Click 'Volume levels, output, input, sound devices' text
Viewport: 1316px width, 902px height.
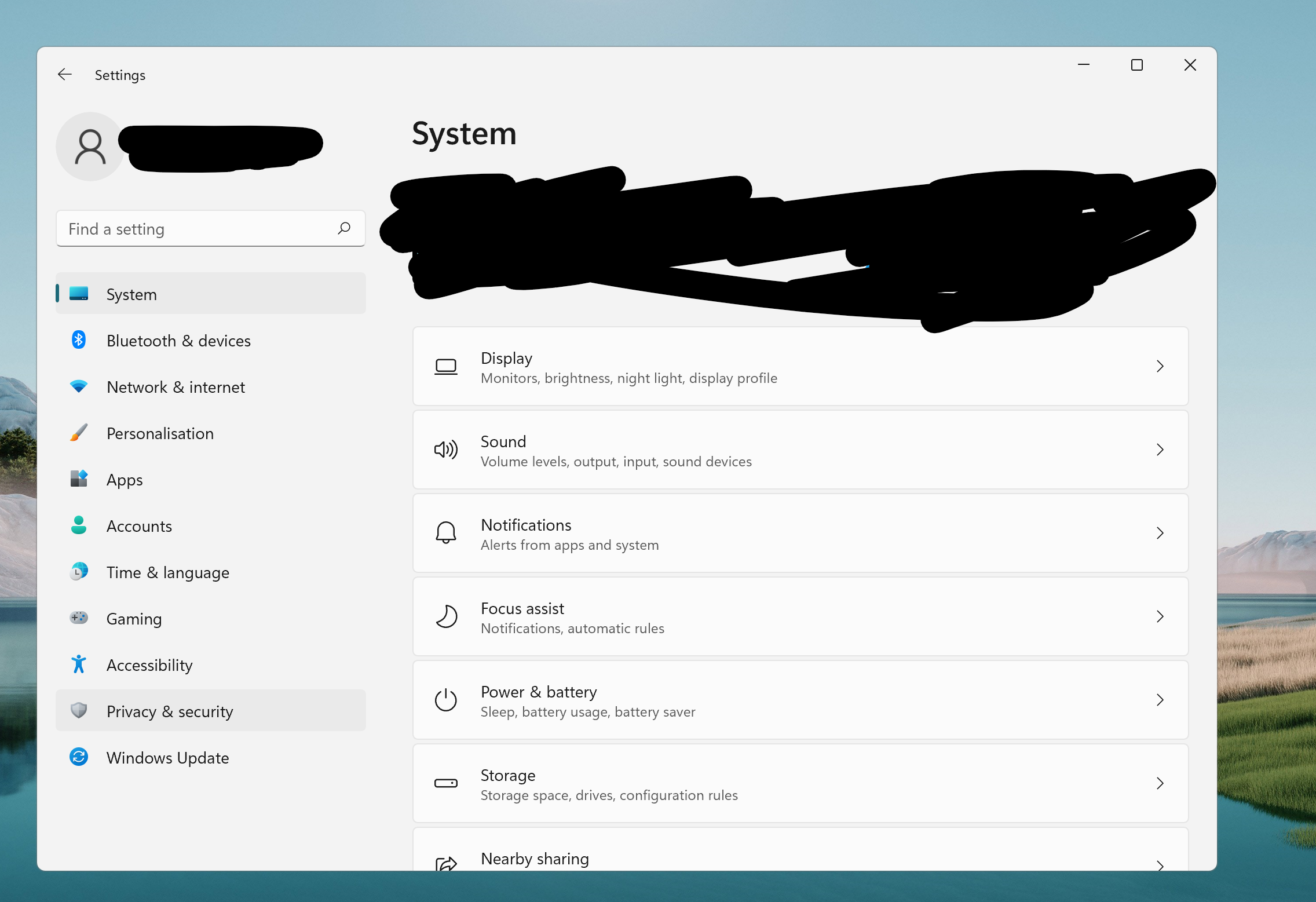pyautogui.click(x=616, y=462)
